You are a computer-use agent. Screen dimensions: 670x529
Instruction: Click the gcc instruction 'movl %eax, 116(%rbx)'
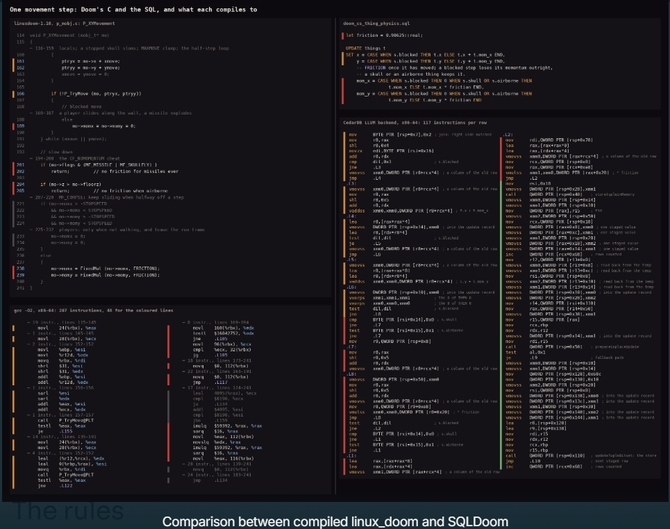(223, 458)
